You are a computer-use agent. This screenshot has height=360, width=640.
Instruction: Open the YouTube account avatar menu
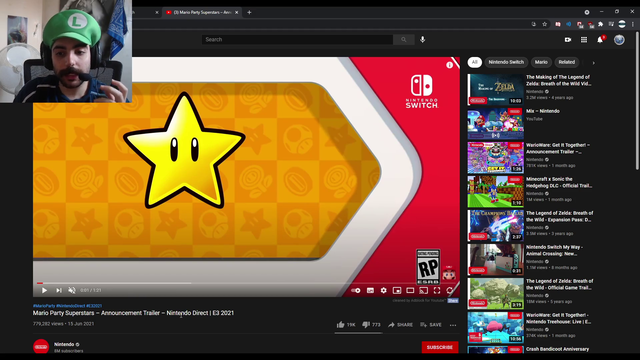pyautogui.click(x=619, y=40)
